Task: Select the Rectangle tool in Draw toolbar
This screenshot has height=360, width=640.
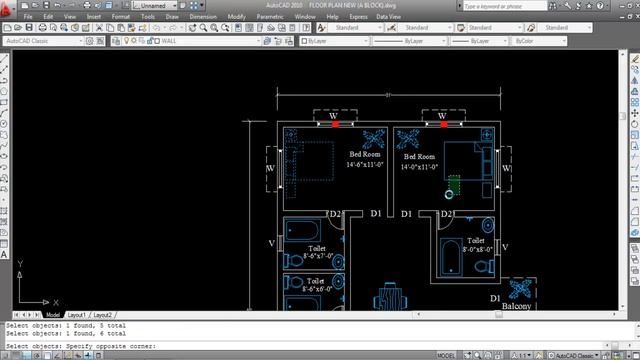Action: tap(4, 102)
